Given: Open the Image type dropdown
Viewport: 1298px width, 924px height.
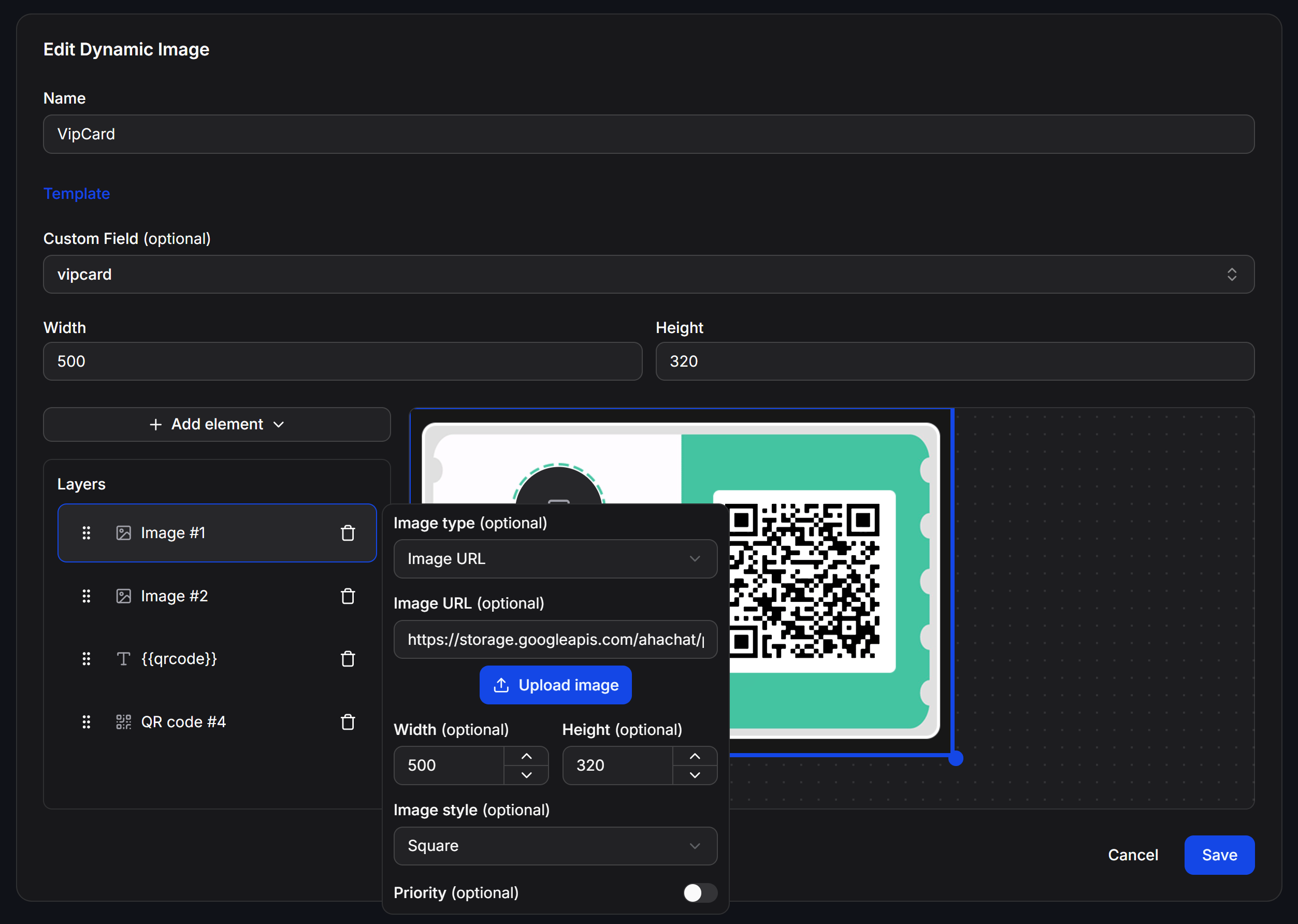Looking at the screenshot, I should [x=555, y=559].
